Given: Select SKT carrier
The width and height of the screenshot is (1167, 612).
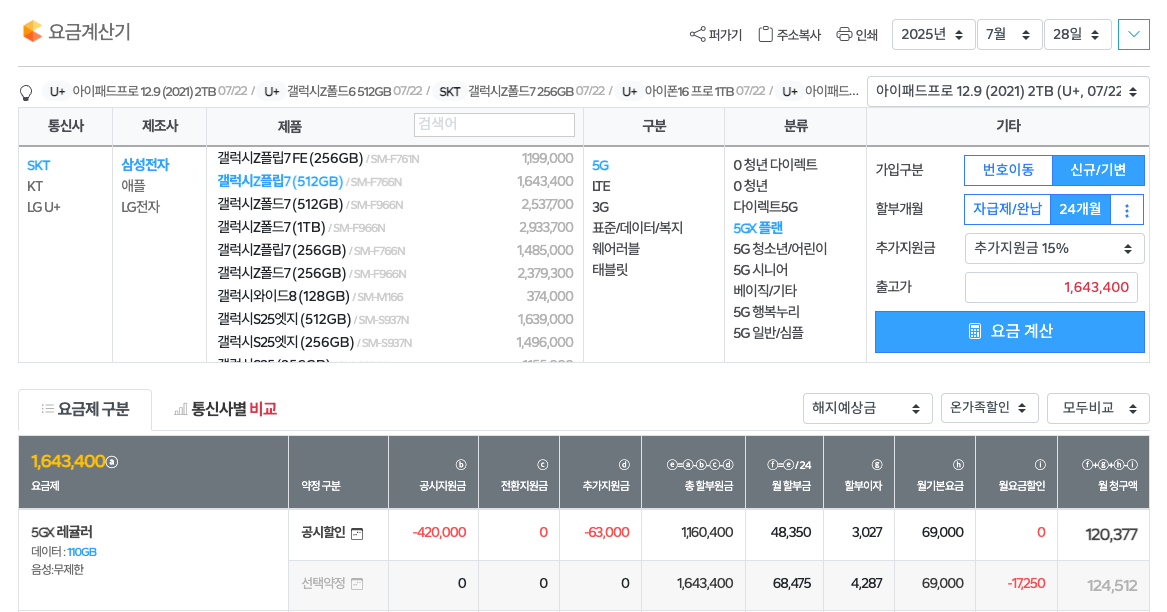Looking at the screenshot, I should tap(39, 165).
